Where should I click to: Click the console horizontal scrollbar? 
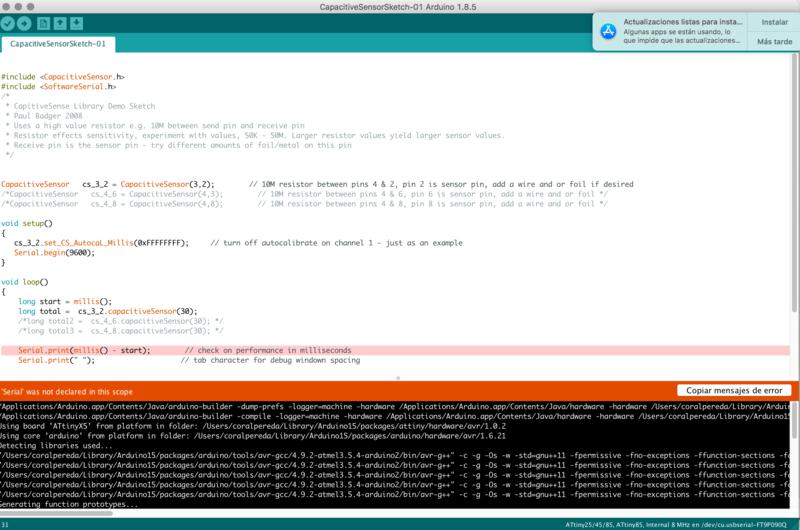[56, 513]
